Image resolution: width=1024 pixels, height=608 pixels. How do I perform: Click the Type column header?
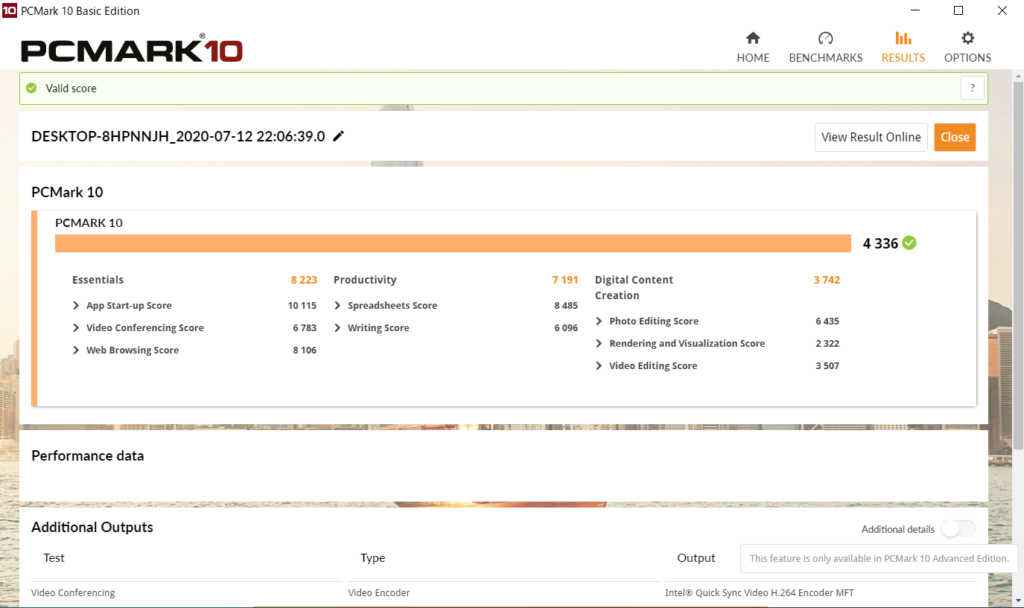coord(372,558)
